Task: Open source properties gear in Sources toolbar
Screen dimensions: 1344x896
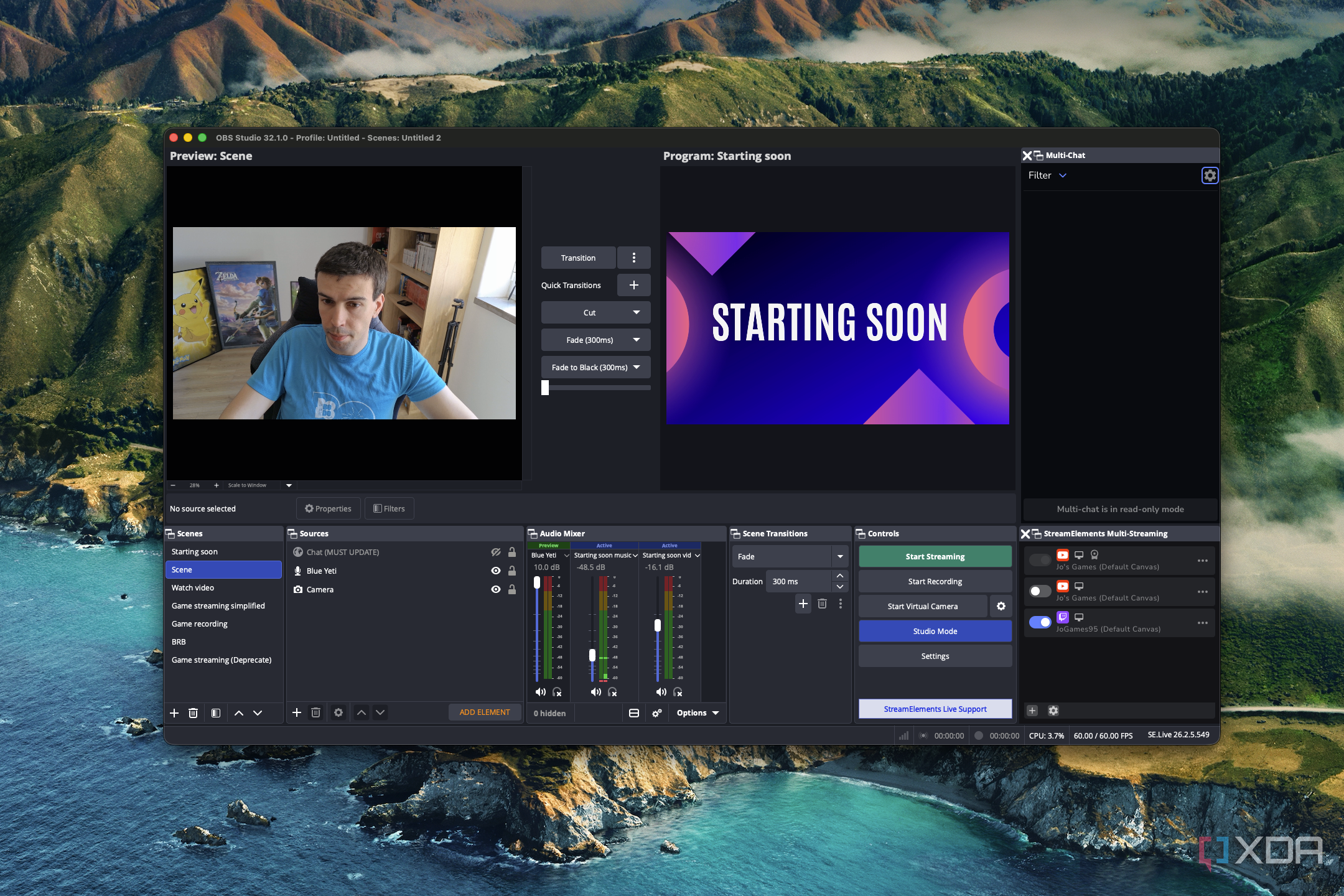Action: point(338,712)
